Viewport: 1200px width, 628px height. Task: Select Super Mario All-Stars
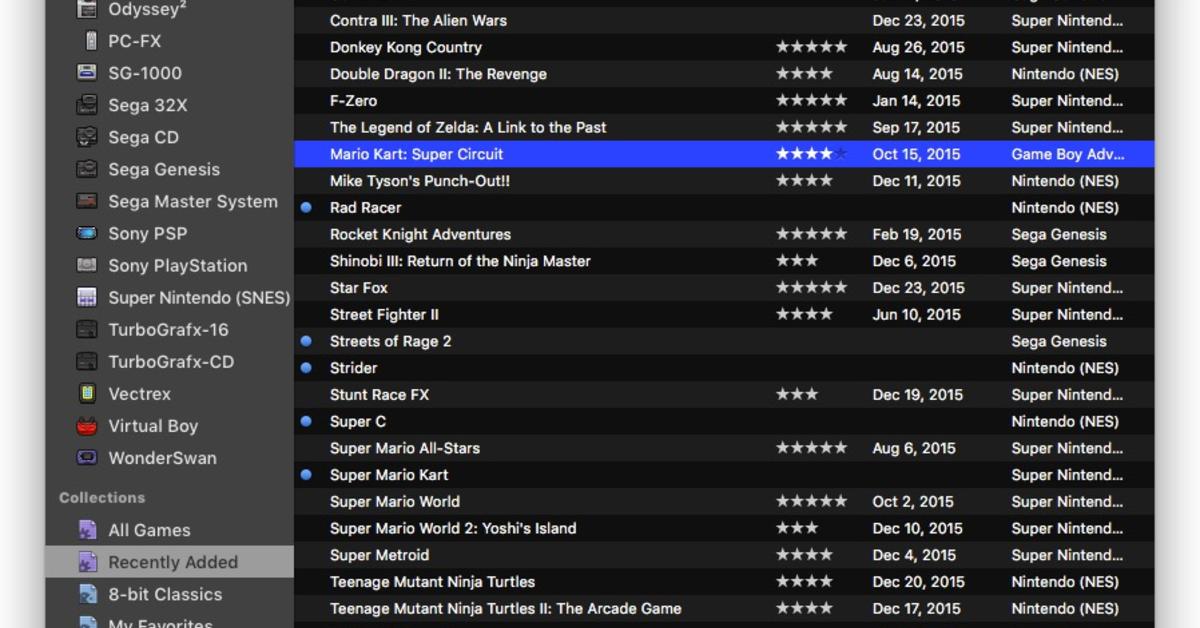[x=405, y=448]
